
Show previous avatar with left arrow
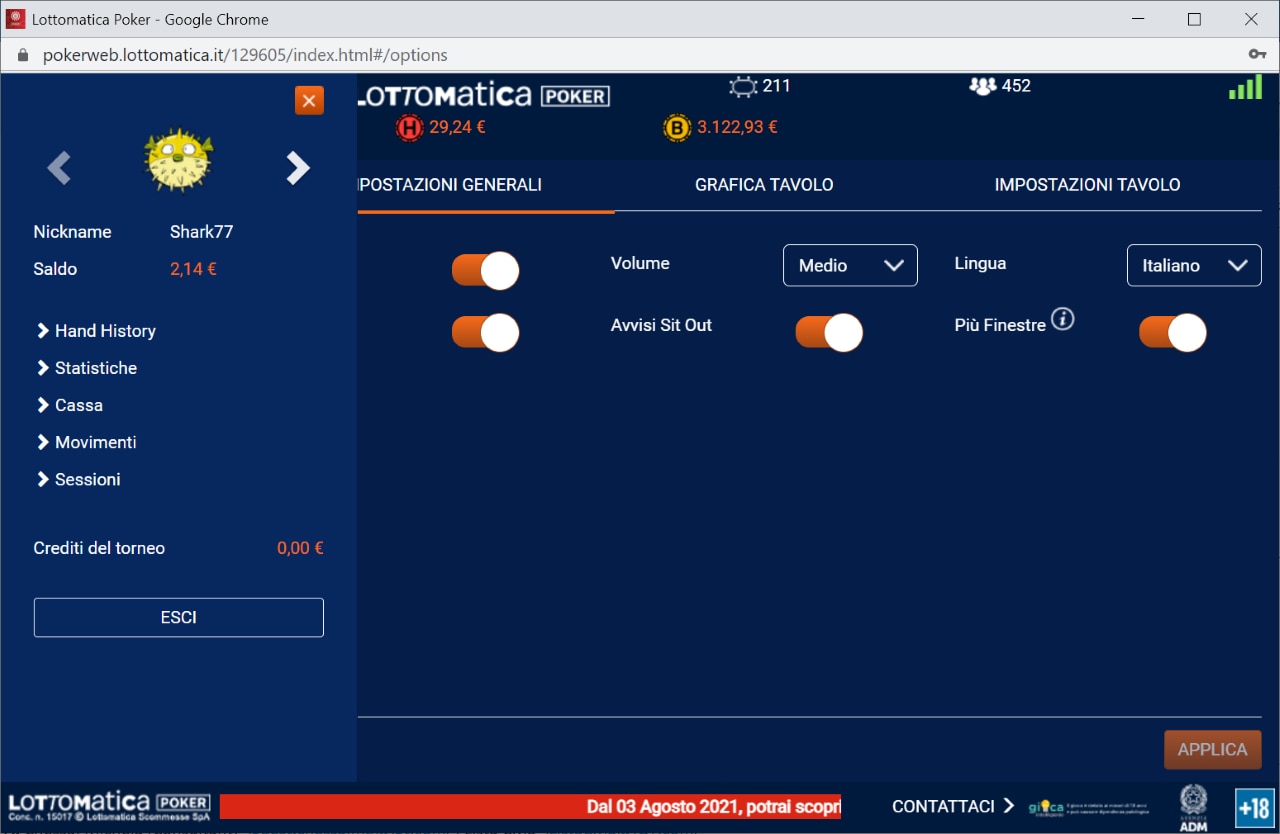pos(59,168)
